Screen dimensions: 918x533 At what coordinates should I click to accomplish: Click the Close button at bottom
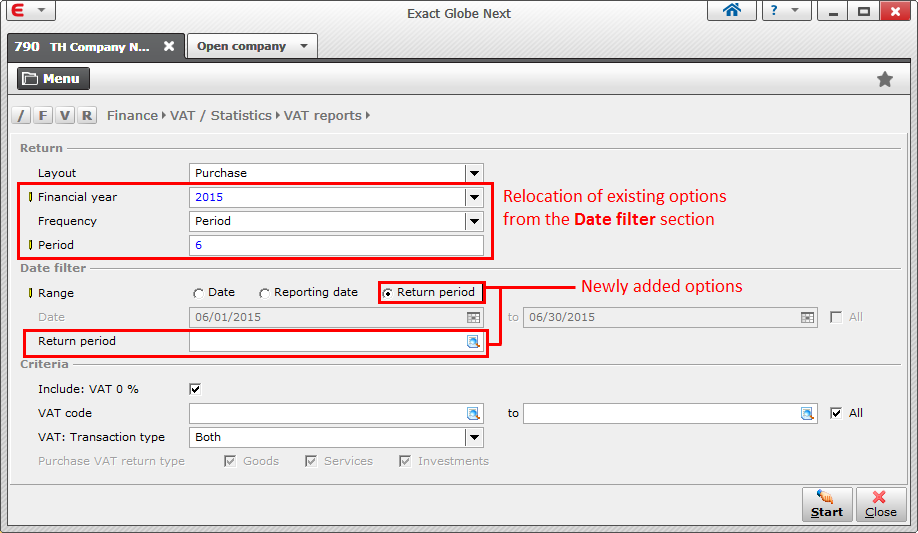point(881,504)
